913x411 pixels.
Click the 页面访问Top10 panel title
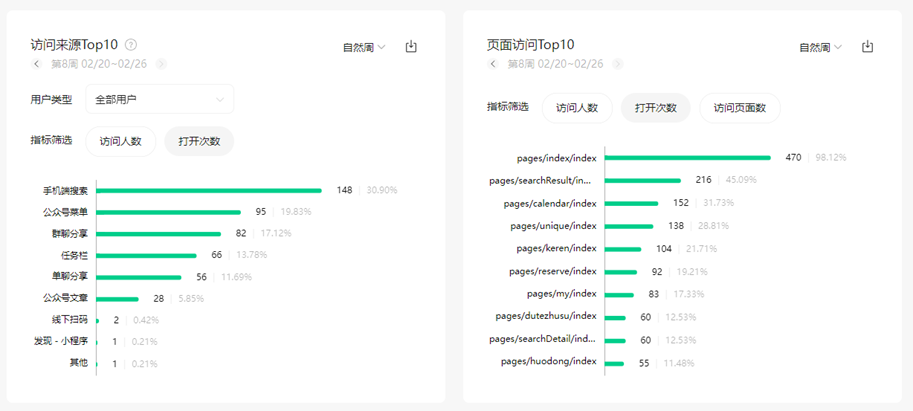coord(530,44)
